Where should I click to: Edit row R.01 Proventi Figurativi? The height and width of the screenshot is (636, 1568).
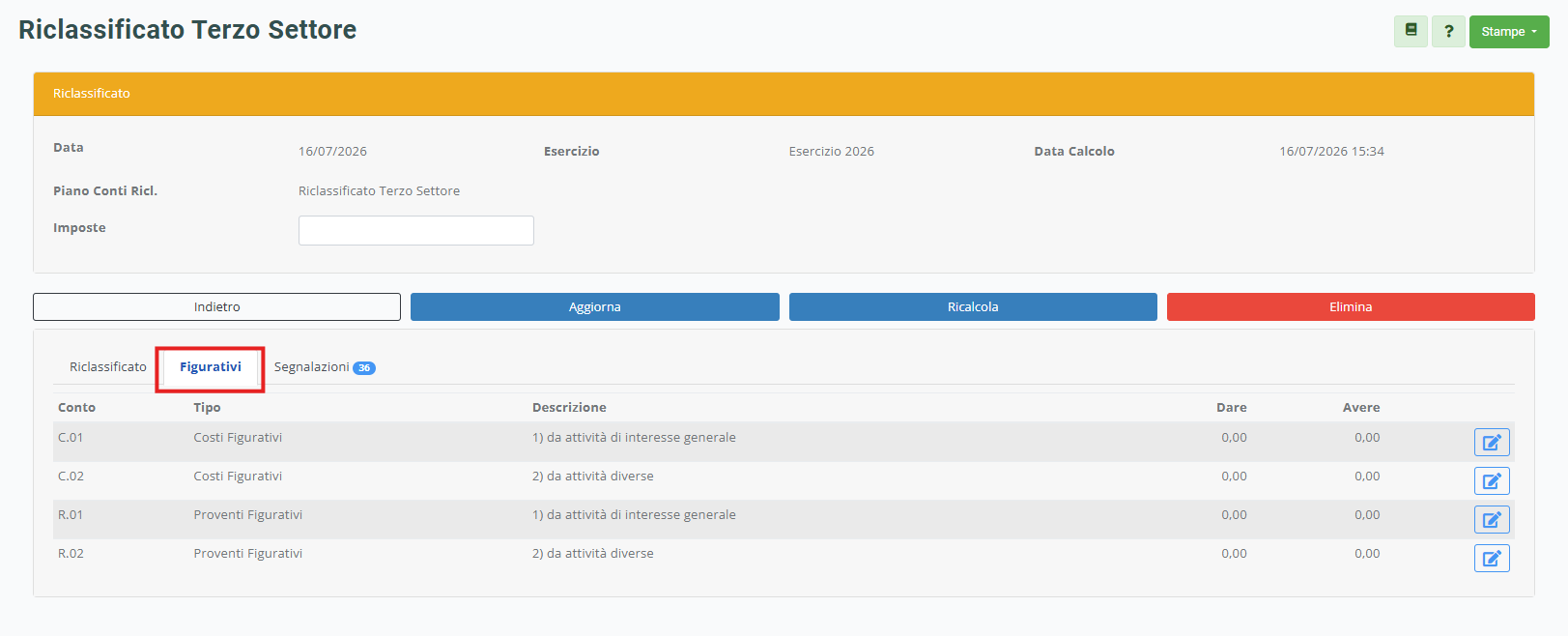(x=1492, y=519)
